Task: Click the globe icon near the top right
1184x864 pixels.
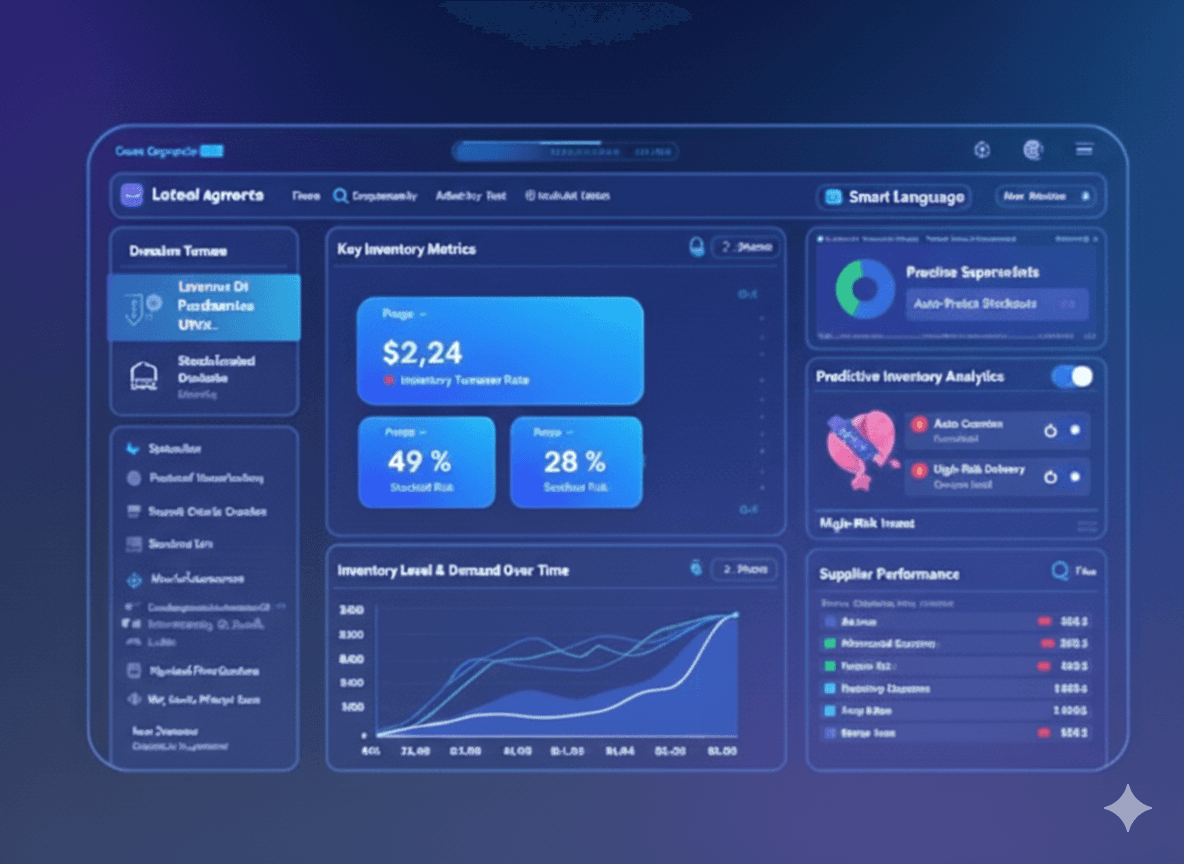Action: (x=1032, y=149)
